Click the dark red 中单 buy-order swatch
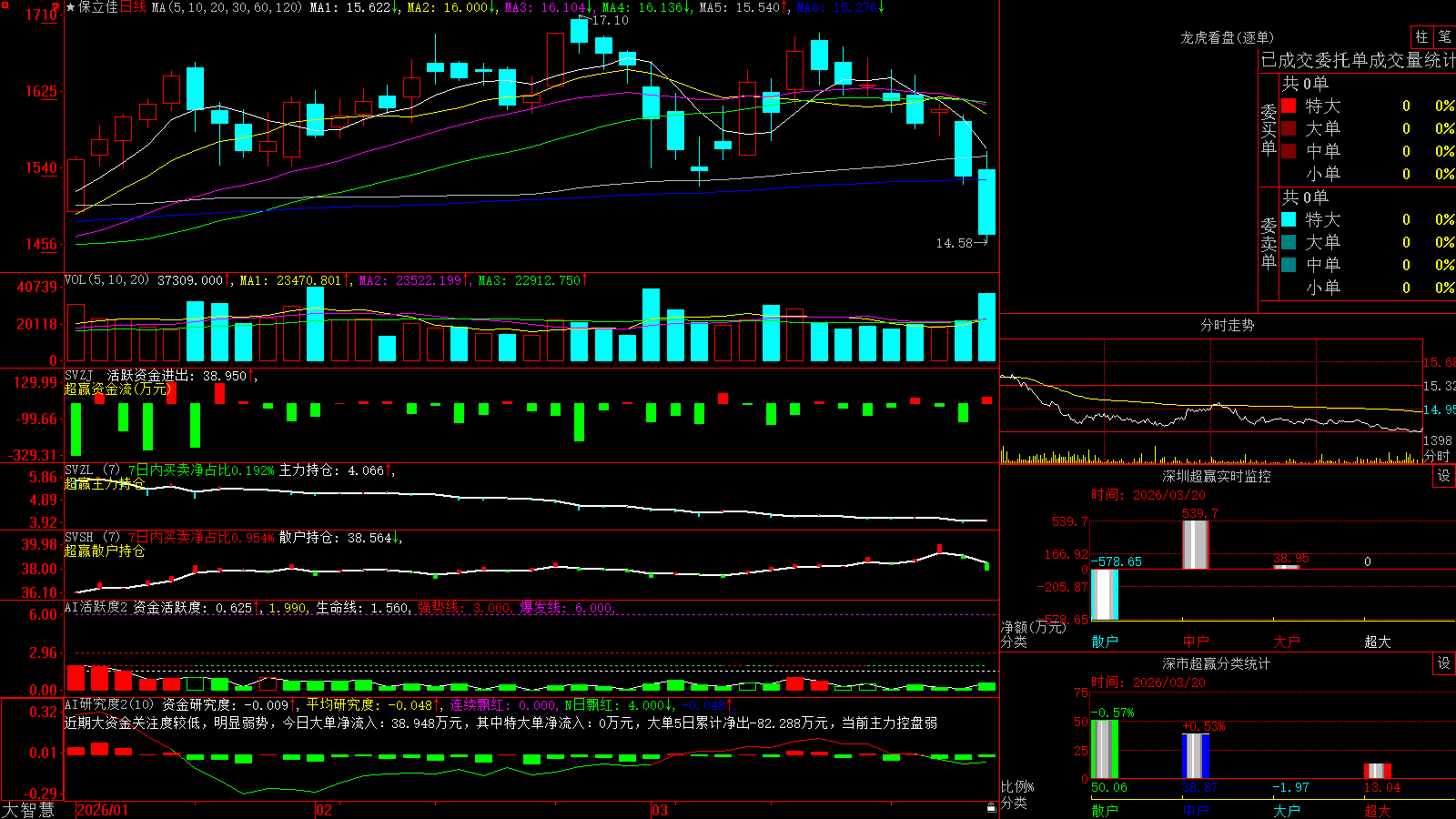 (1289, 151)
